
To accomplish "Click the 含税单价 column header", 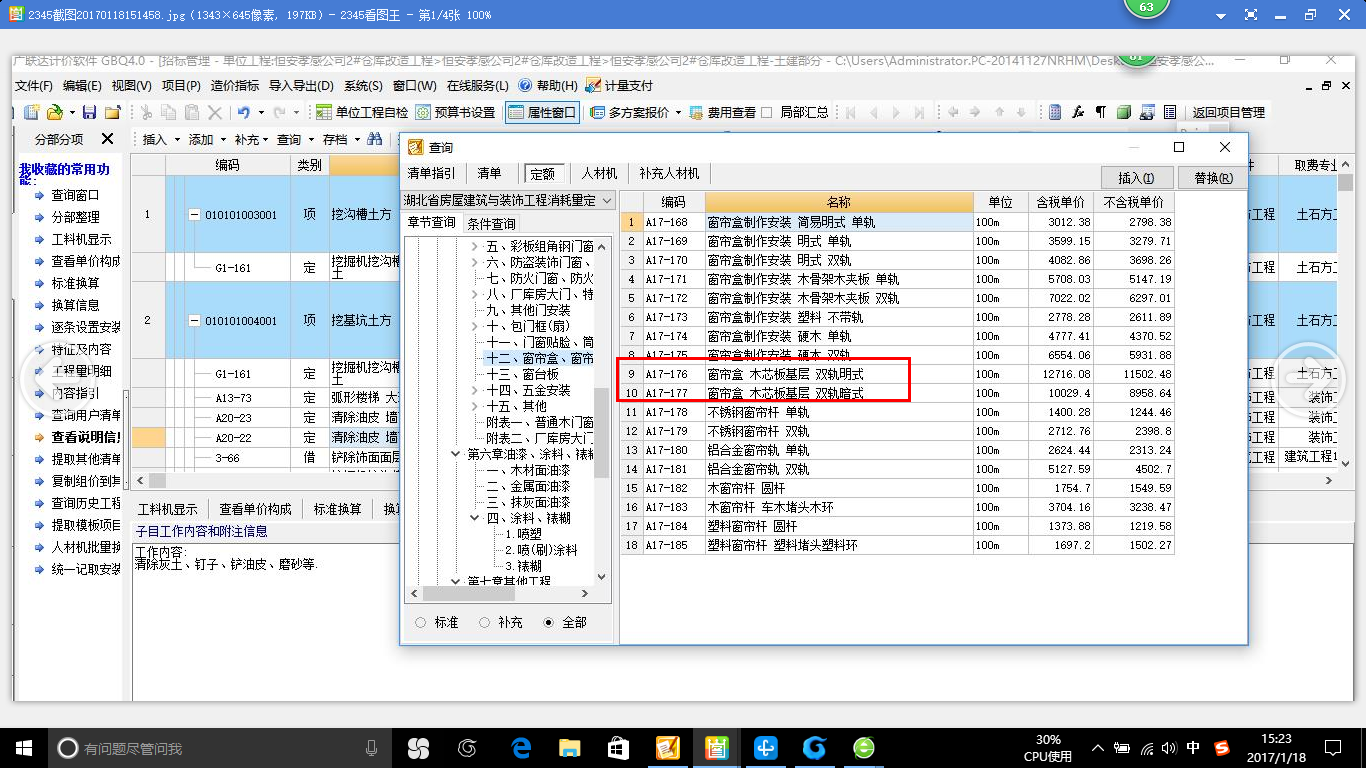I will tap(1060, 202).
